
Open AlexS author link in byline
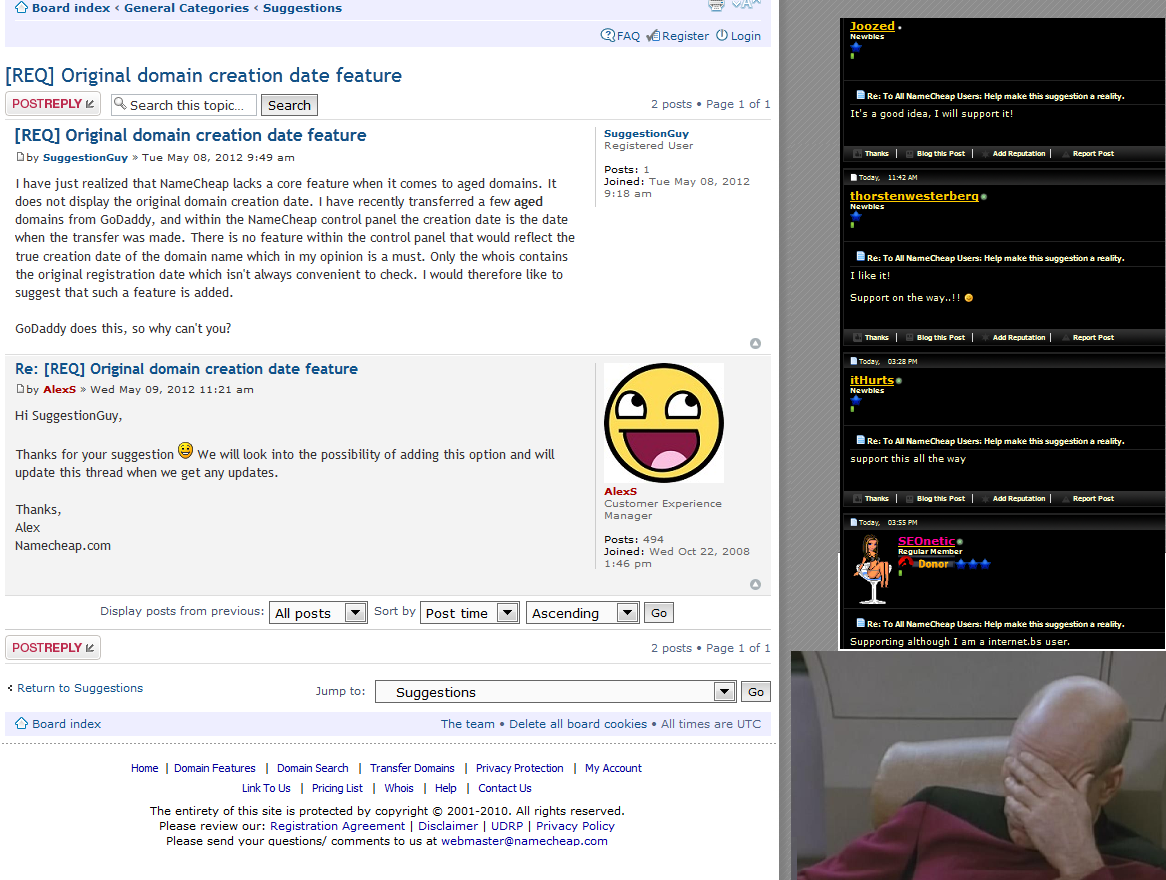(59, 390)
